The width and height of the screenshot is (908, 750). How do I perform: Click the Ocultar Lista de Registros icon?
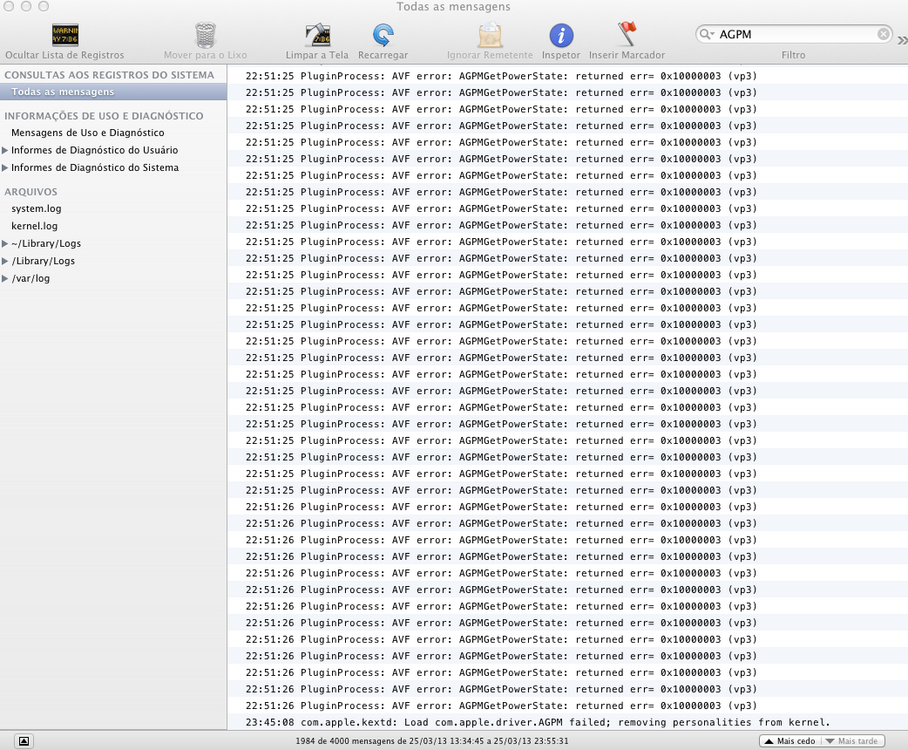(65, 36)
